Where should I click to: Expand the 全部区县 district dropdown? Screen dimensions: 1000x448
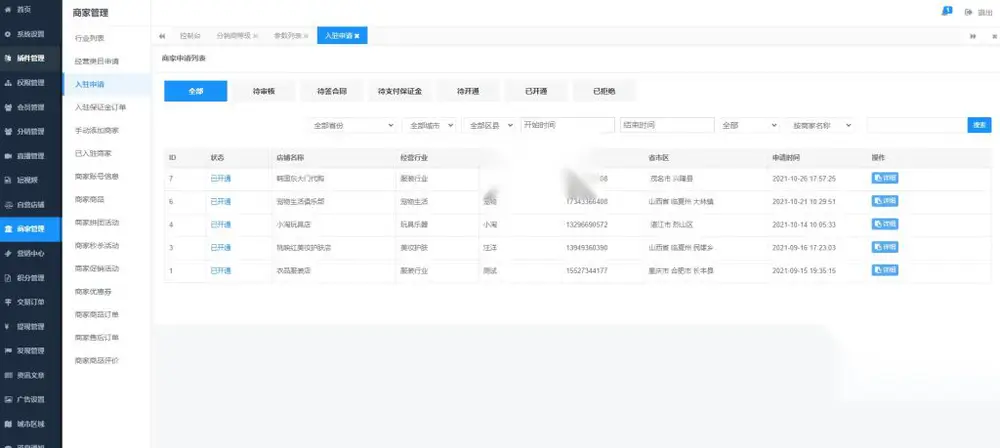pos(489,126)
